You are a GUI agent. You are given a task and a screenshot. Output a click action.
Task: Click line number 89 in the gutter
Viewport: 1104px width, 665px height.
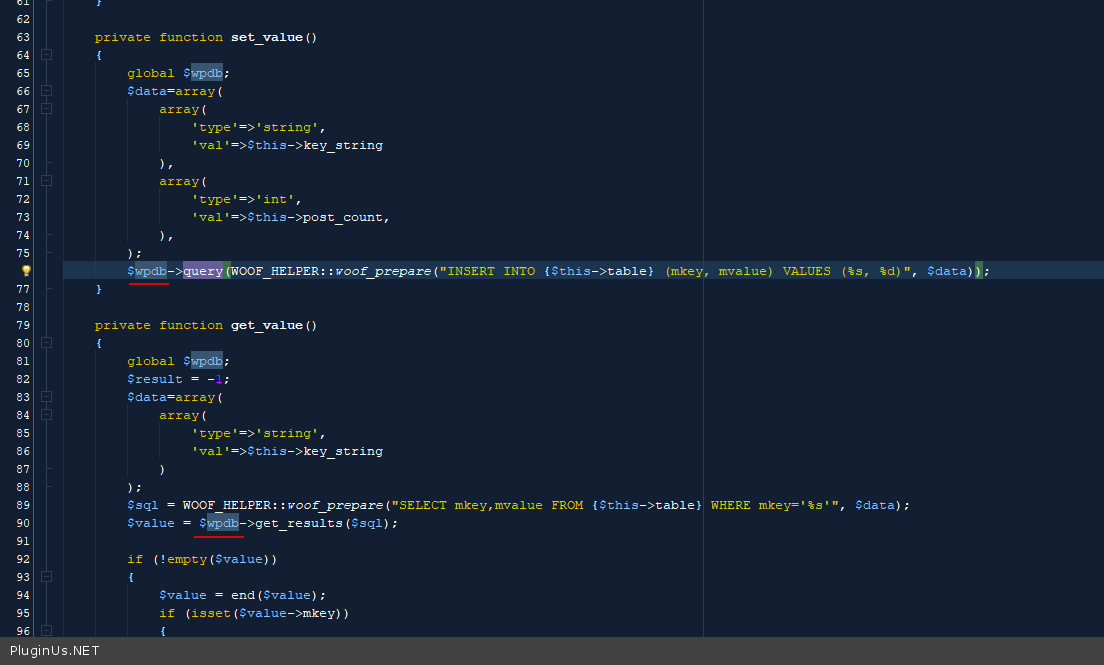[23, 505]
